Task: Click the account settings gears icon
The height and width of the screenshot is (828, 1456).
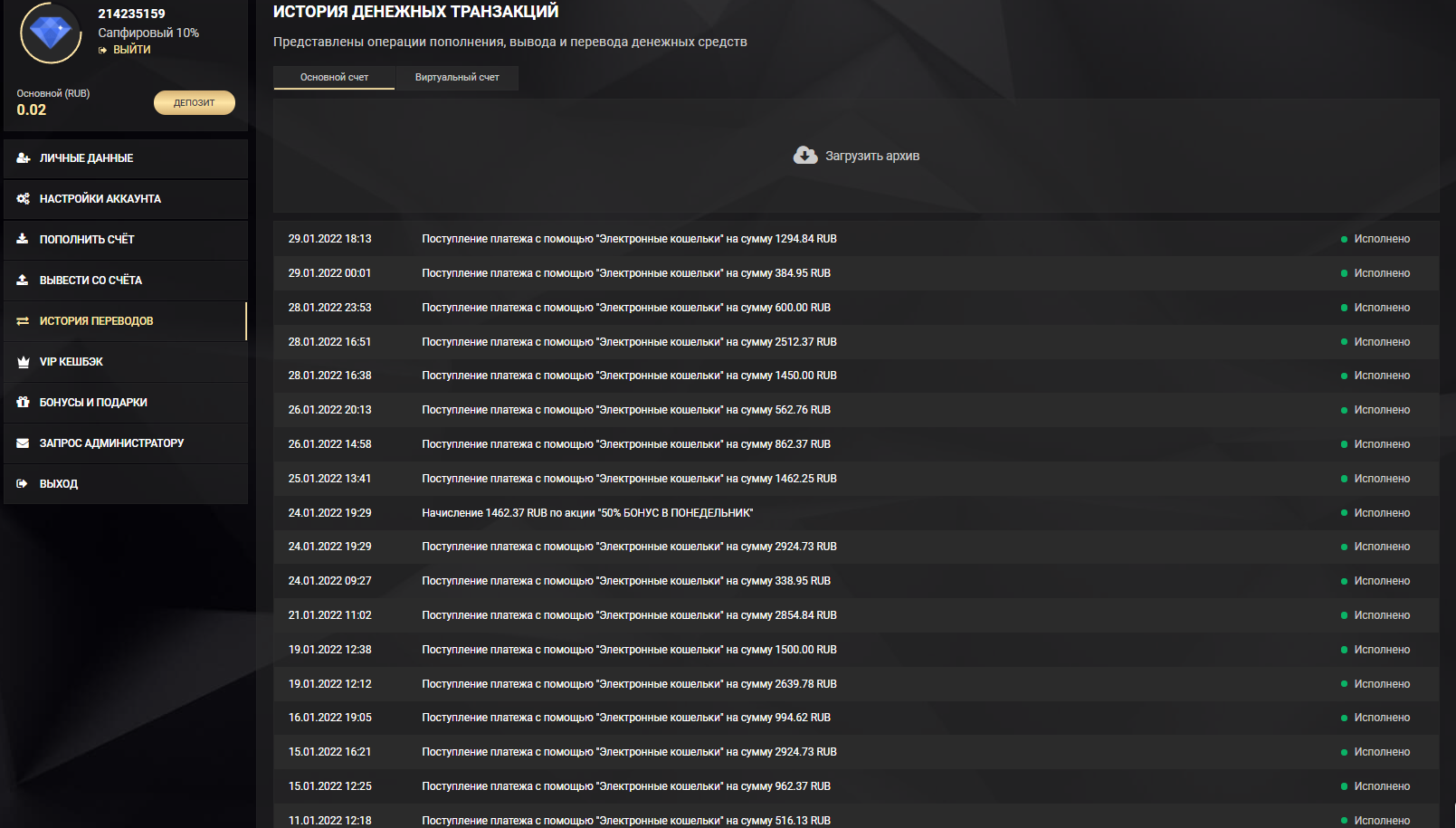Action: click(x=24, y=199)
